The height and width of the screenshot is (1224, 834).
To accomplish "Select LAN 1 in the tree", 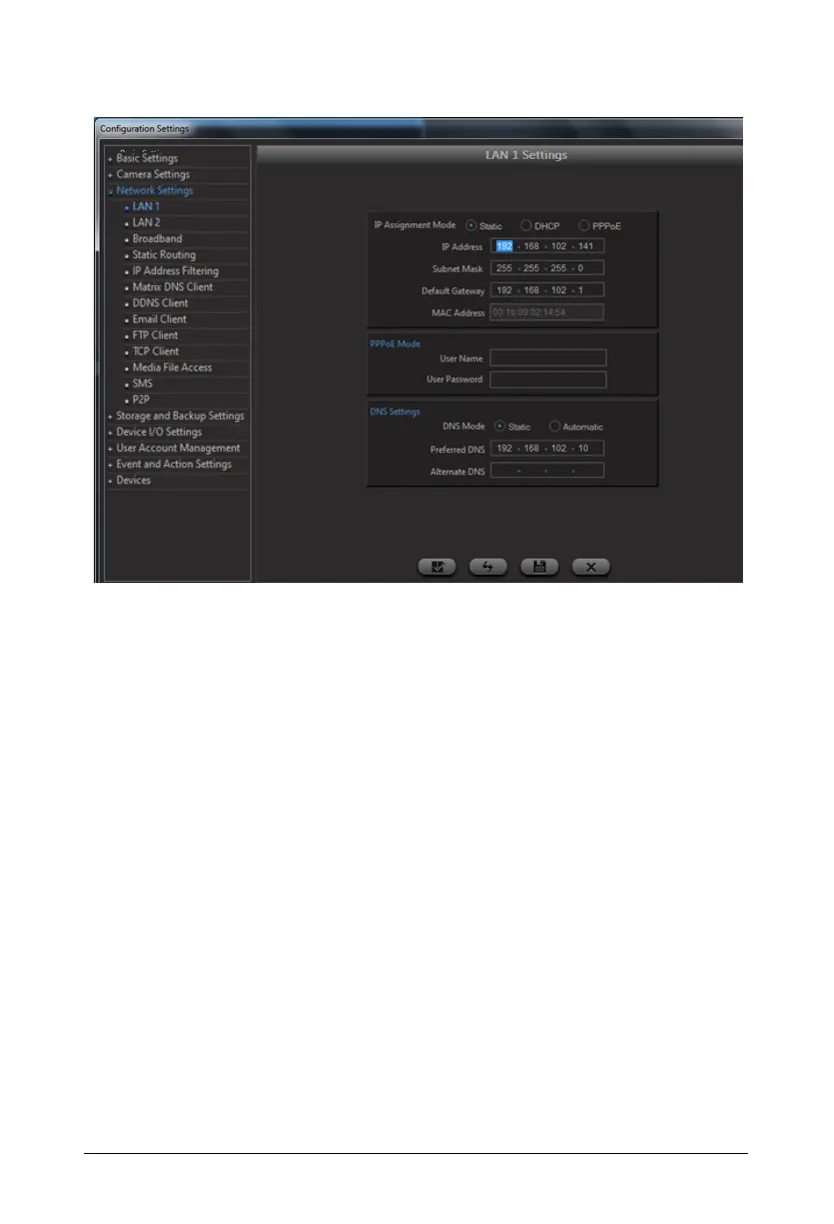I will [146, 207].
